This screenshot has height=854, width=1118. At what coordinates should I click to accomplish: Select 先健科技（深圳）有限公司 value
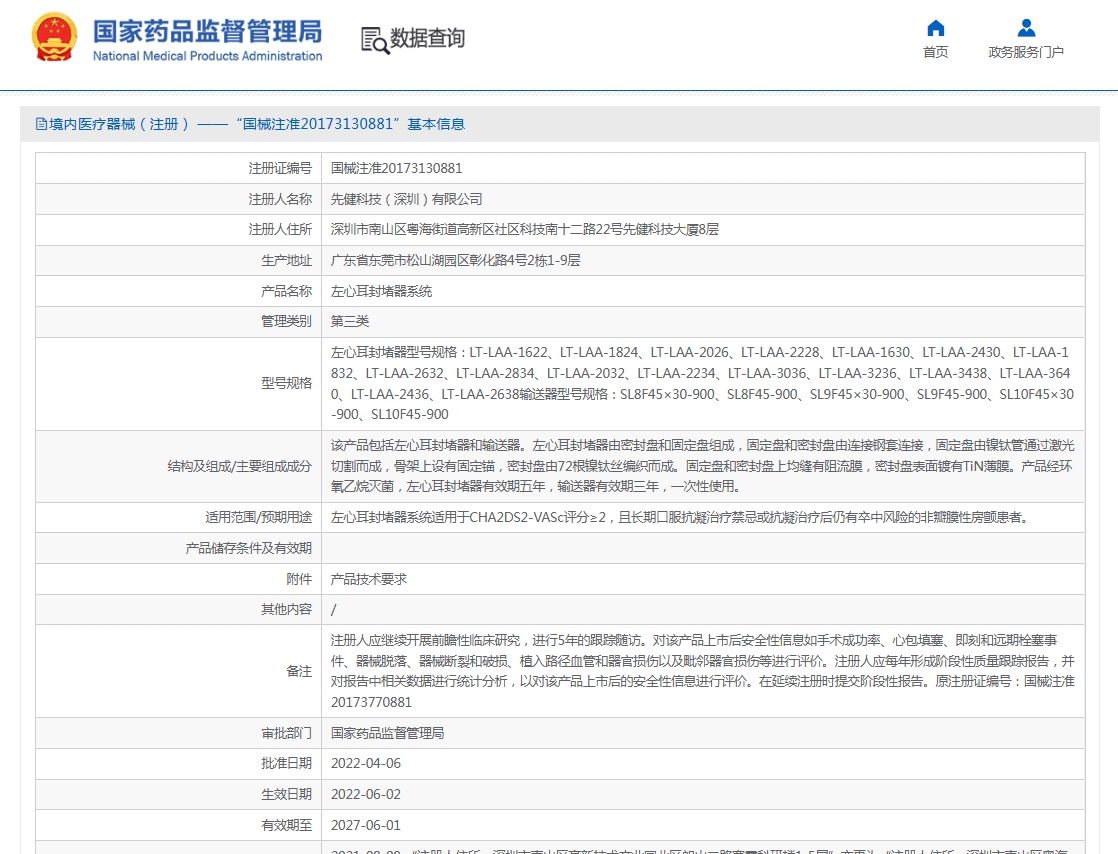[x=406, y=199]
